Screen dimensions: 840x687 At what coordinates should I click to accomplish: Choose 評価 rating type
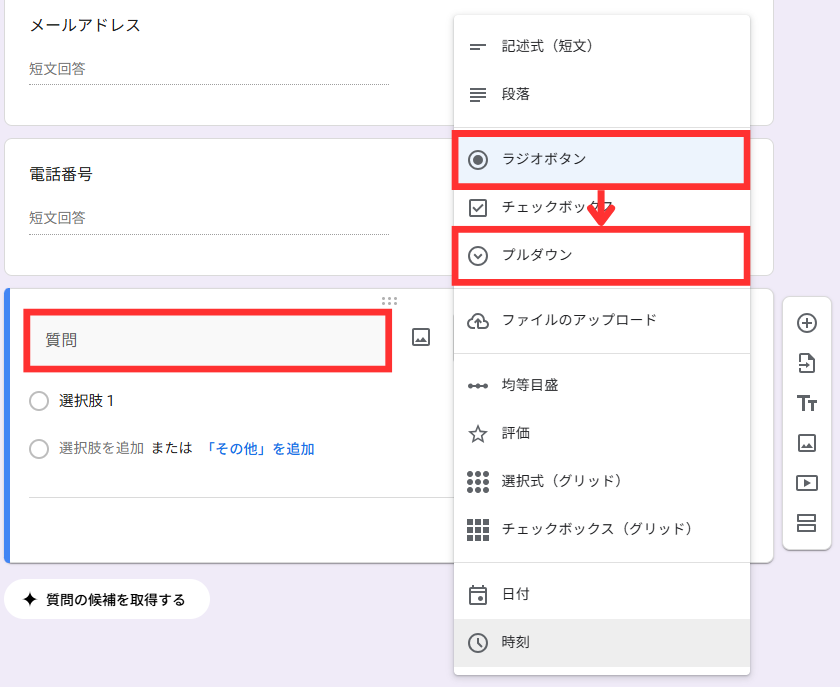(x=602, y=433)
